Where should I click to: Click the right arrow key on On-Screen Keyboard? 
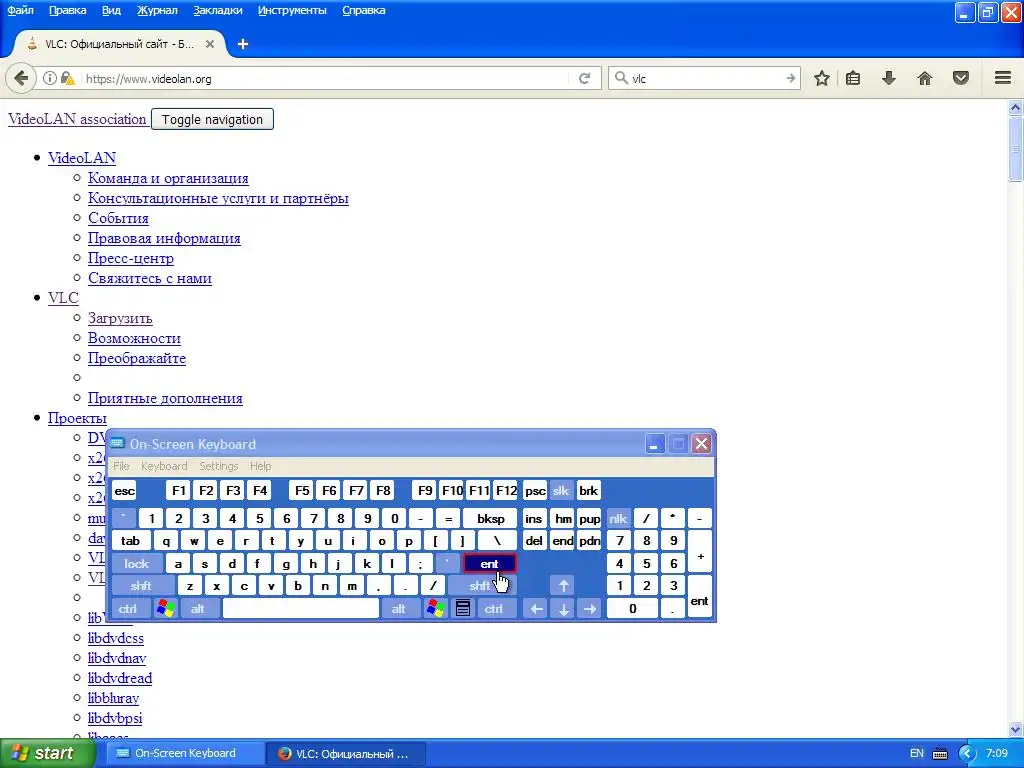[x=590, y=609]
